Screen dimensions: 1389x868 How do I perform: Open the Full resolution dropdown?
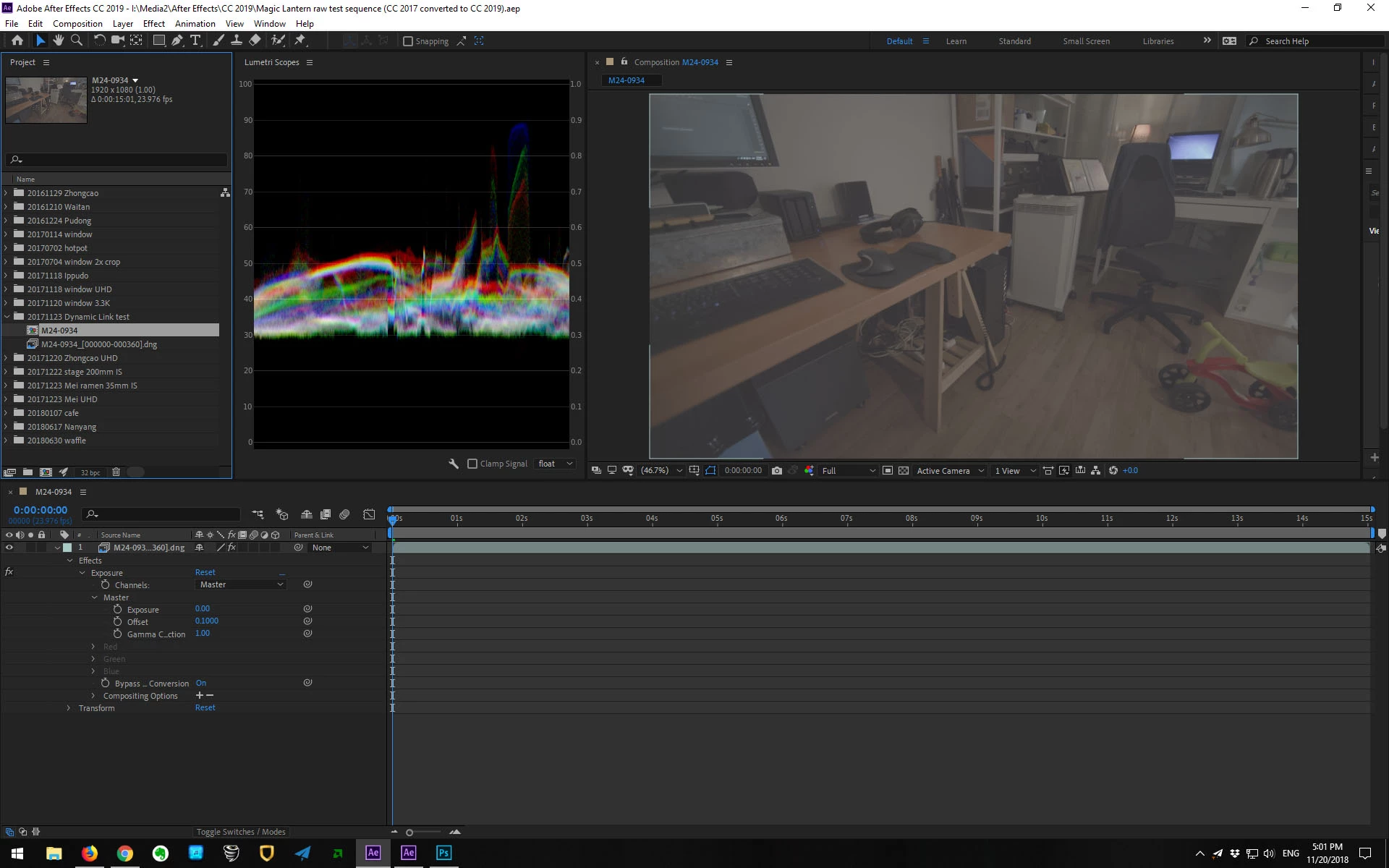point(848,470)
